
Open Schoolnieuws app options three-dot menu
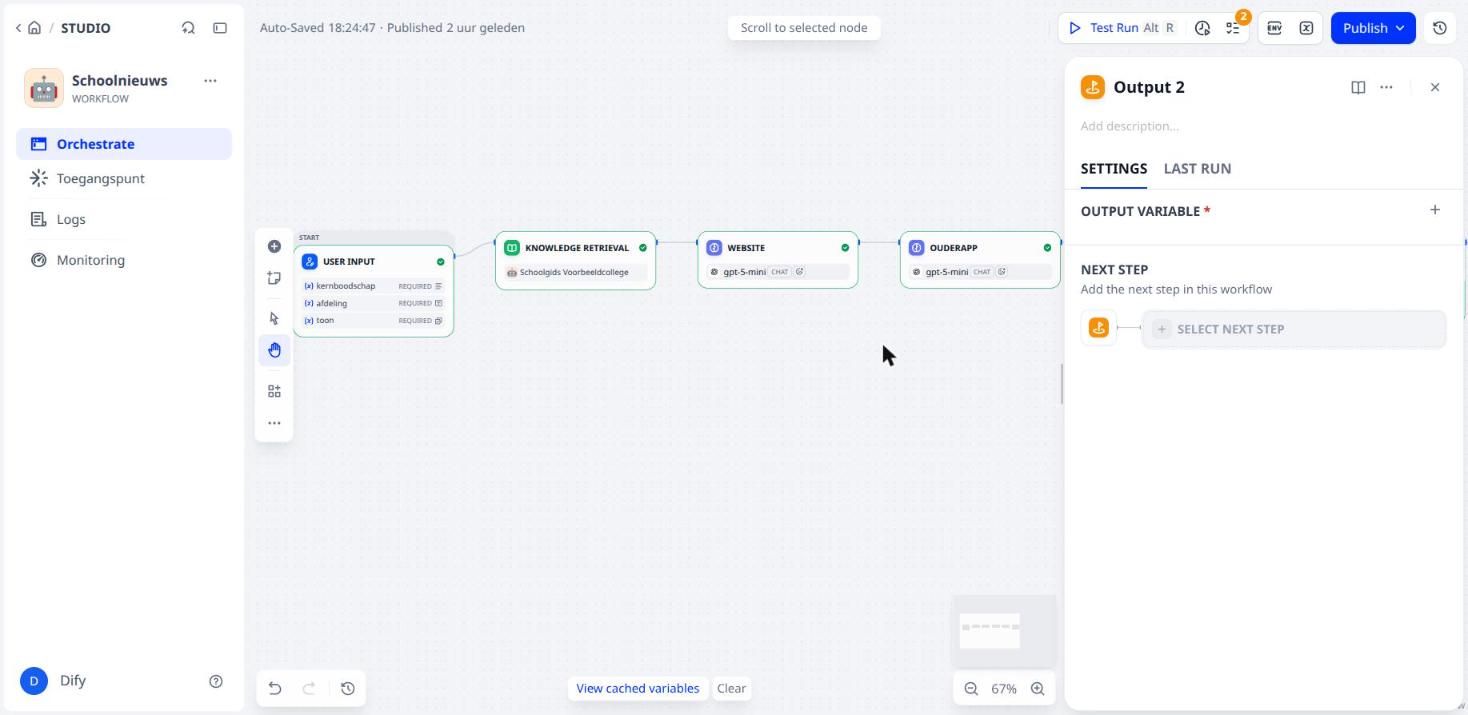click(210, 80)
